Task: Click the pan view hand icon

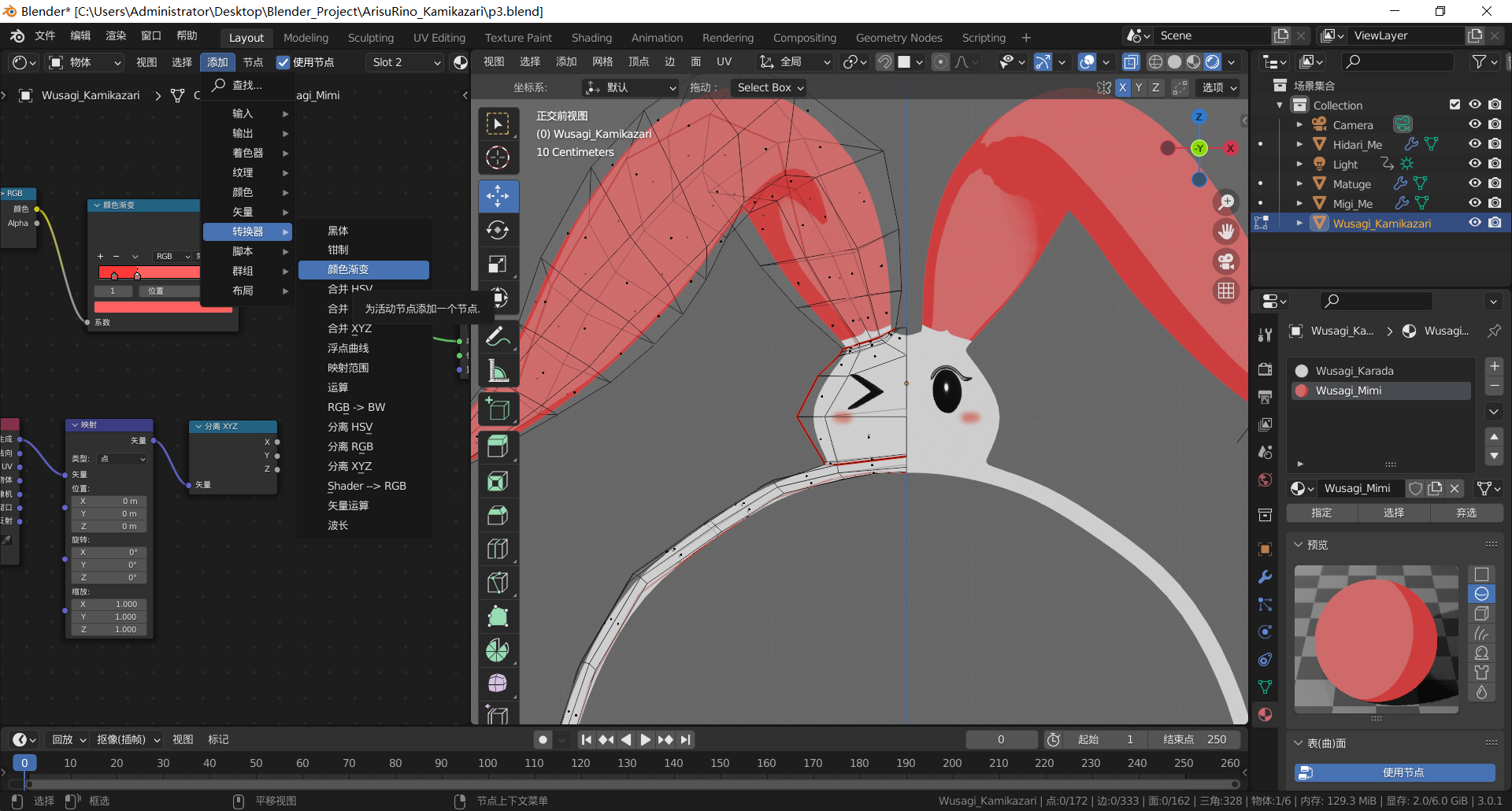Action: tap(1226, 231)
